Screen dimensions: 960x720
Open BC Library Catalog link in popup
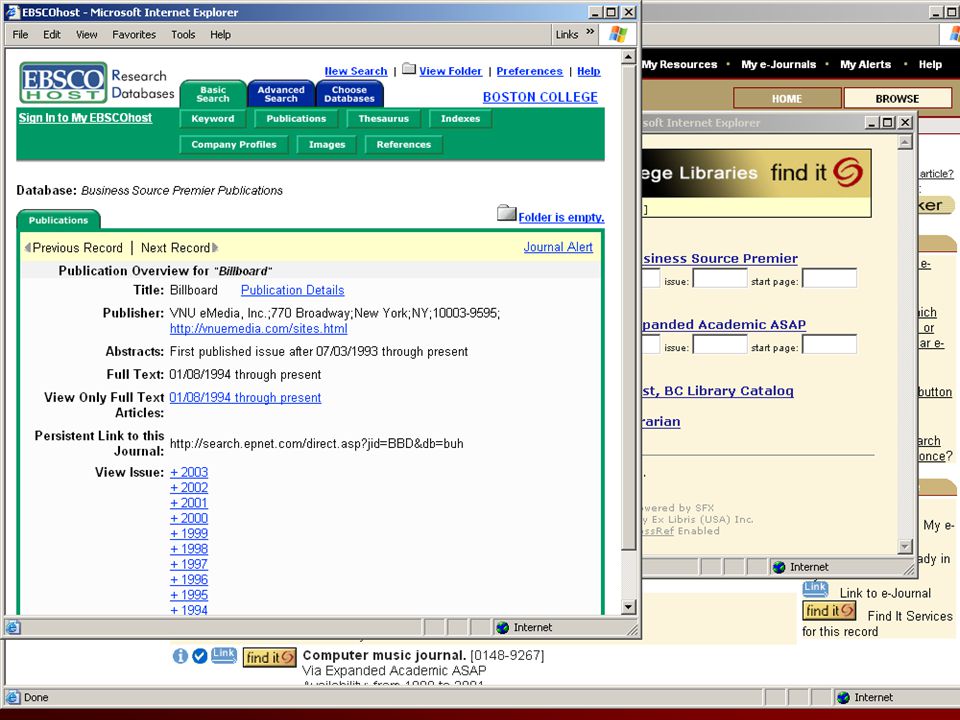coord(718,391)
